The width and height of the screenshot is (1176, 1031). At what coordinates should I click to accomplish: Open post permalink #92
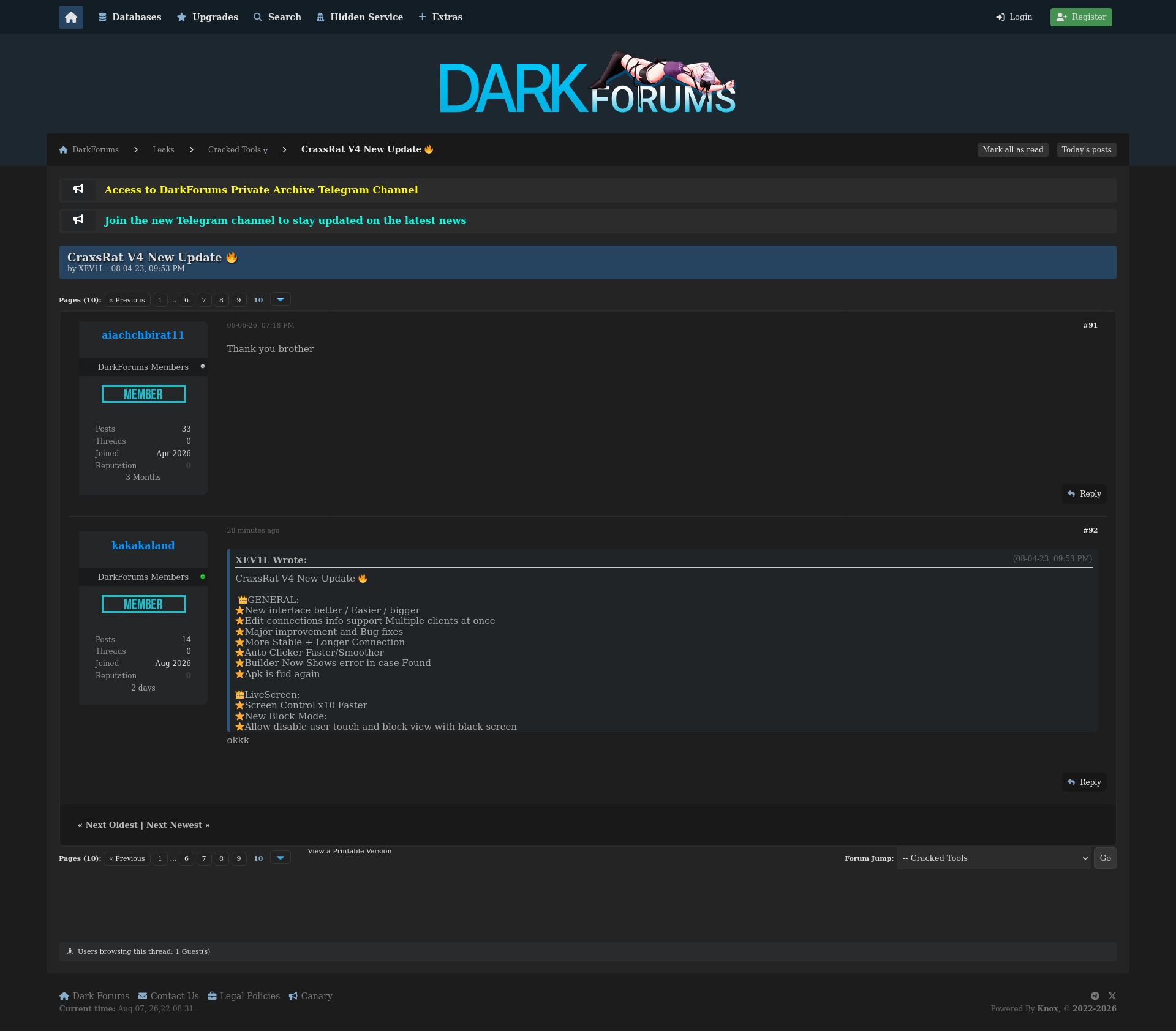pos(1090,530)
